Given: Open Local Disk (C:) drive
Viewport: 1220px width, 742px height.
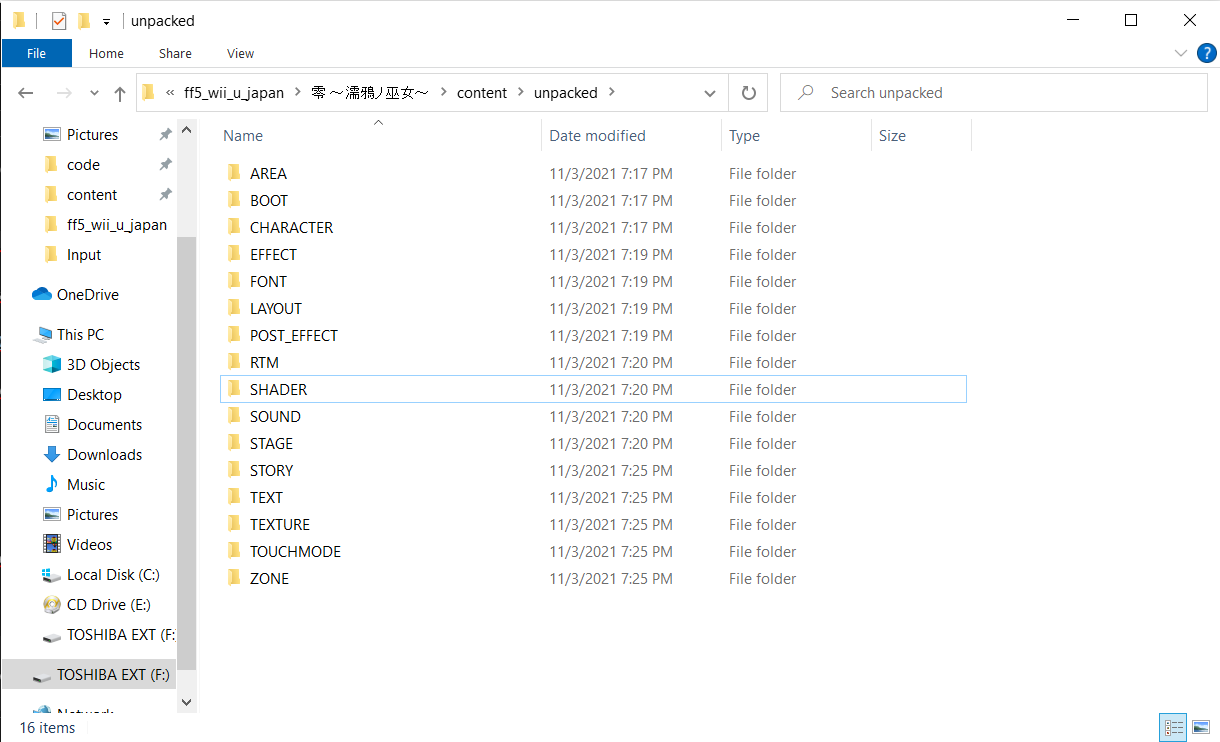Looking at the screenshot, I should (113, 574).
